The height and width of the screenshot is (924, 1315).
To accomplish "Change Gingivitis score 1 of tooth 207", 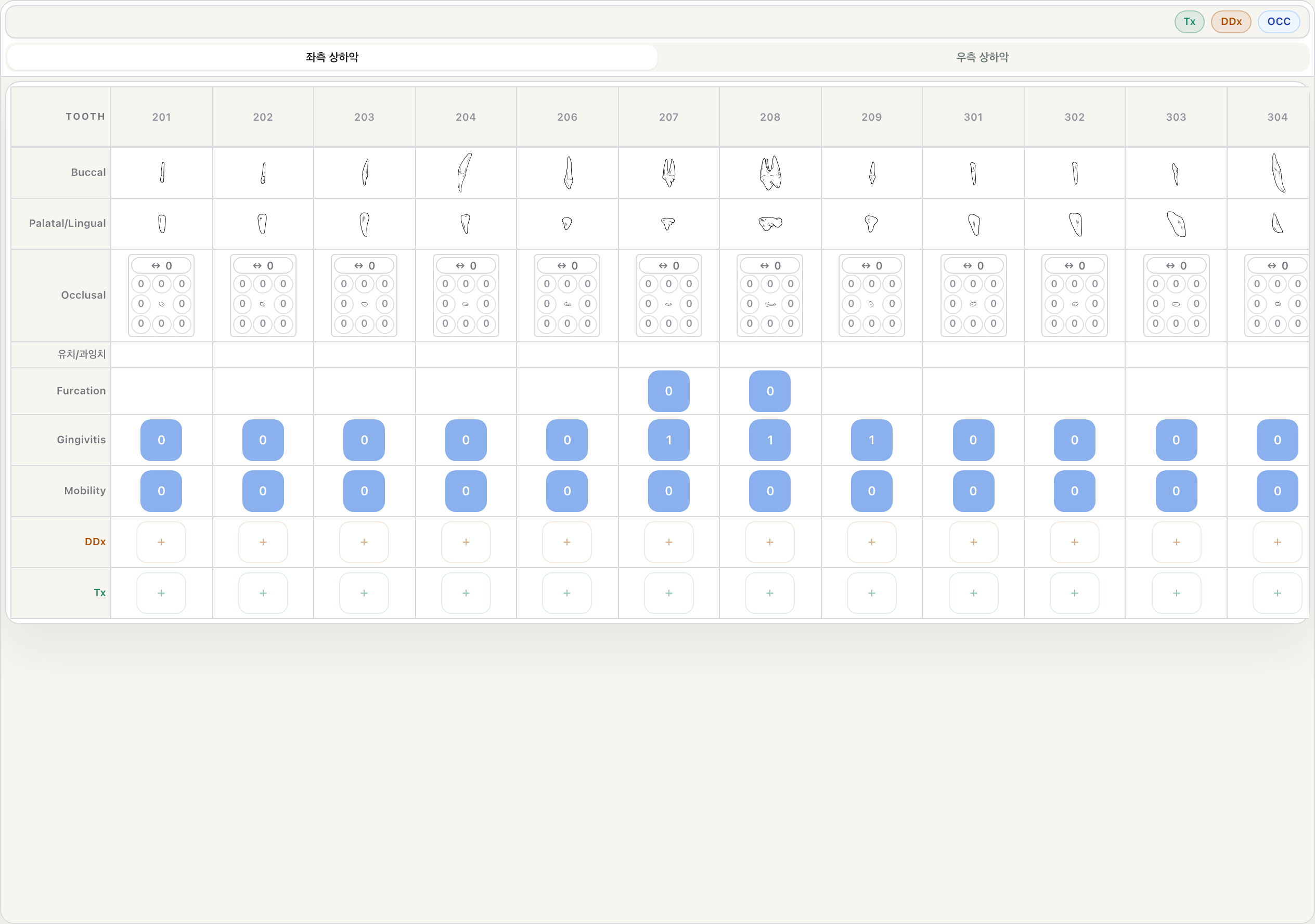I will point(668,440).
